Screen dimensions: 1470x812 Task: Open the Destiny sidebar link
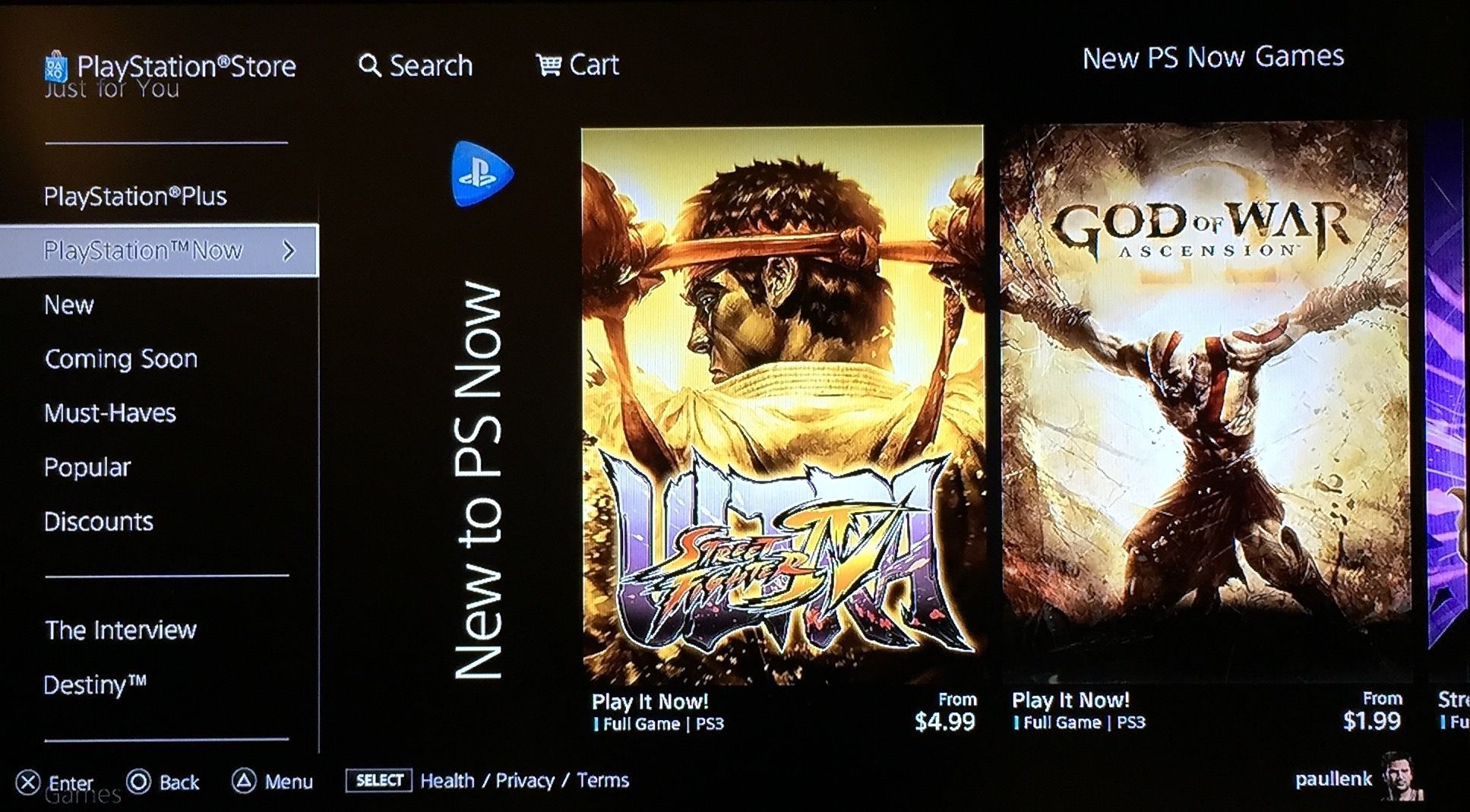coord(95,685)
